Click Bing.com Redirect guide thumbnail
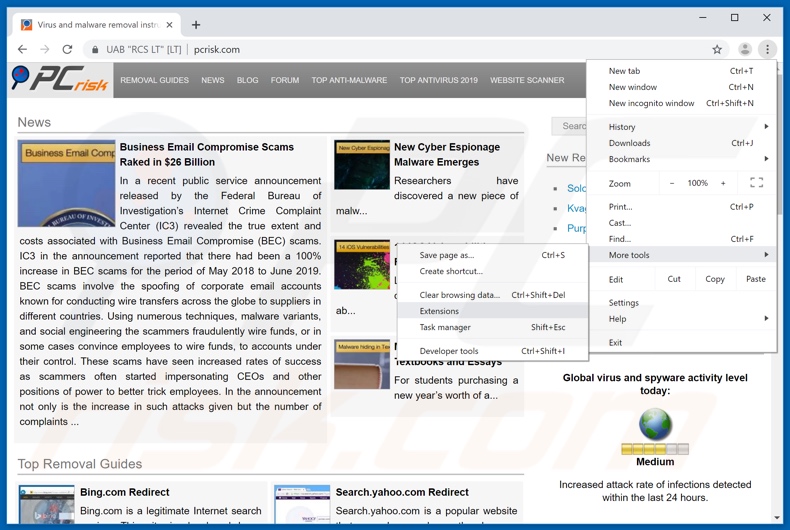Image resolution: width=790 pixels, height=530 pixels. (x=47, y=505)
